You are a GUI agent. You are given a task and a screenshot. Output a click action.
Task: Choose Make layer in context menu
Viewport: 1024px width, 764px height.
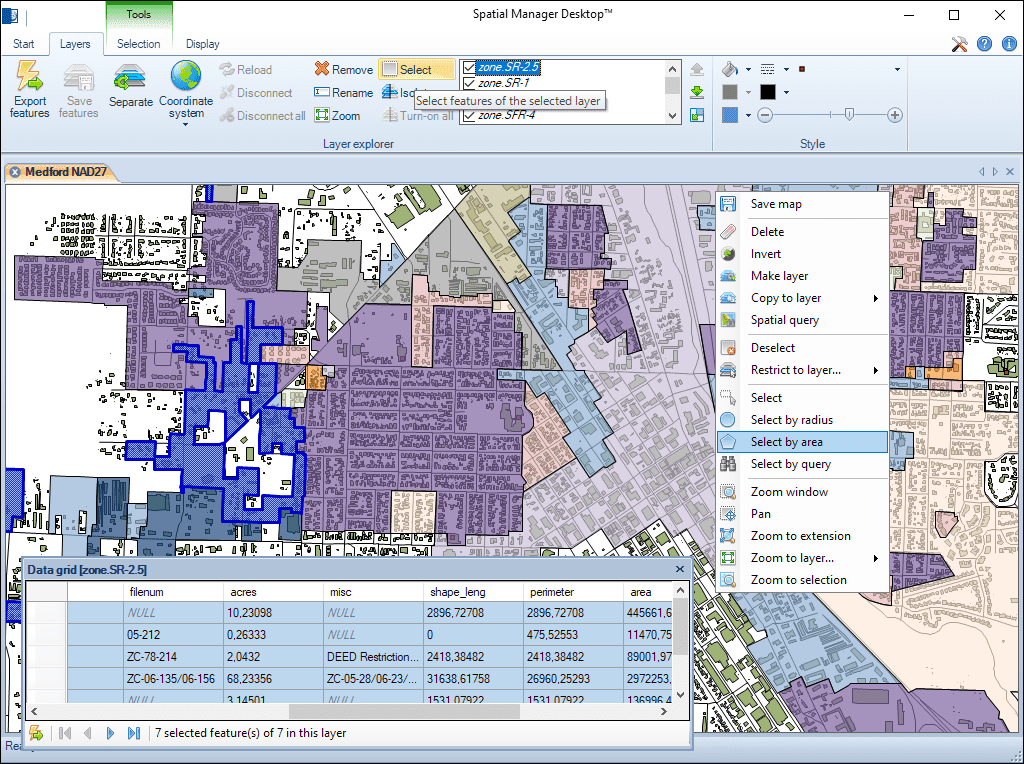point(802,276)
